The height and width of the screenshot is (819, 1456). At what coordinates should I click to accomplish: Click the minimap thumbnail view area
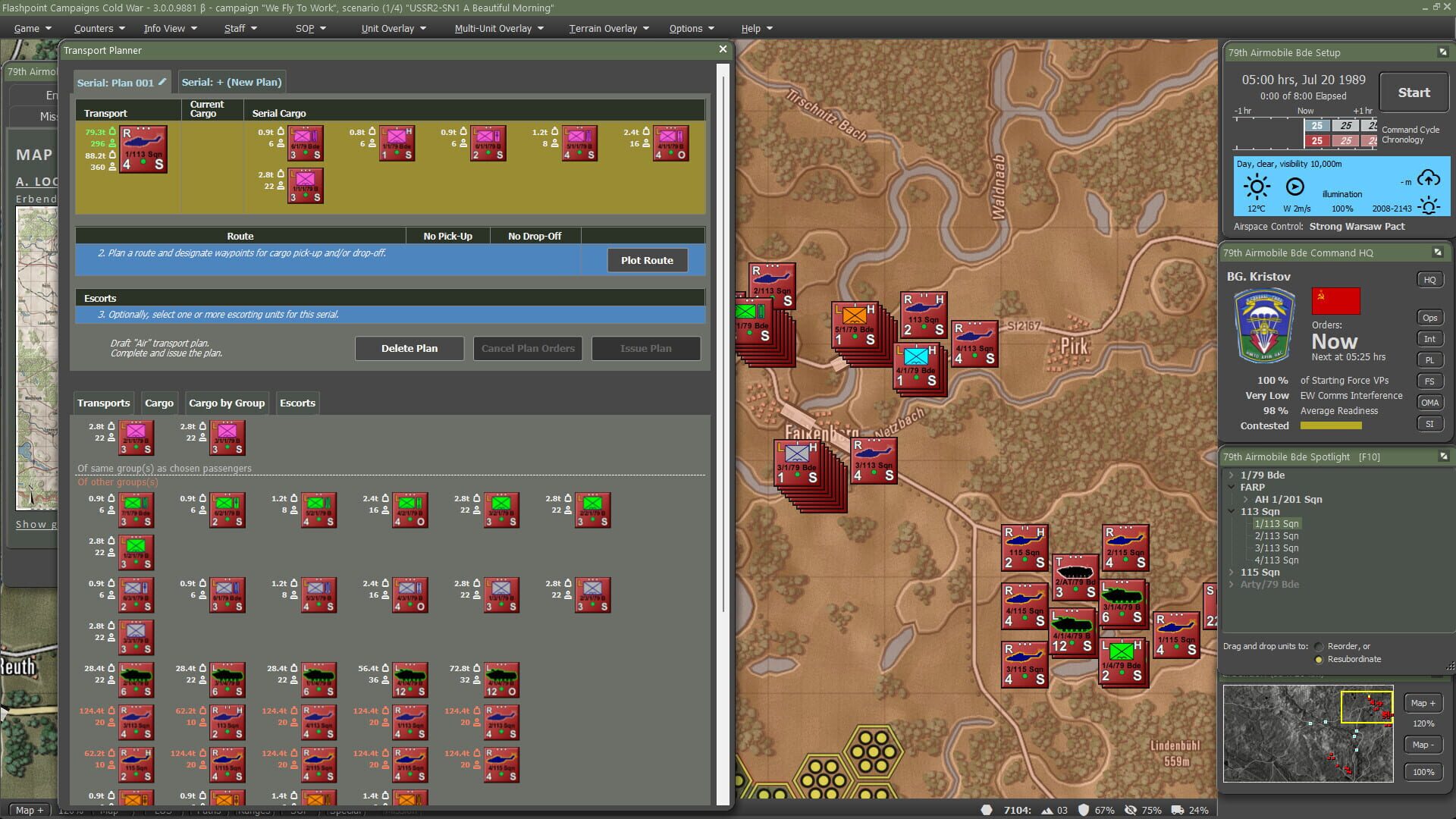[x=1308, y=733]
